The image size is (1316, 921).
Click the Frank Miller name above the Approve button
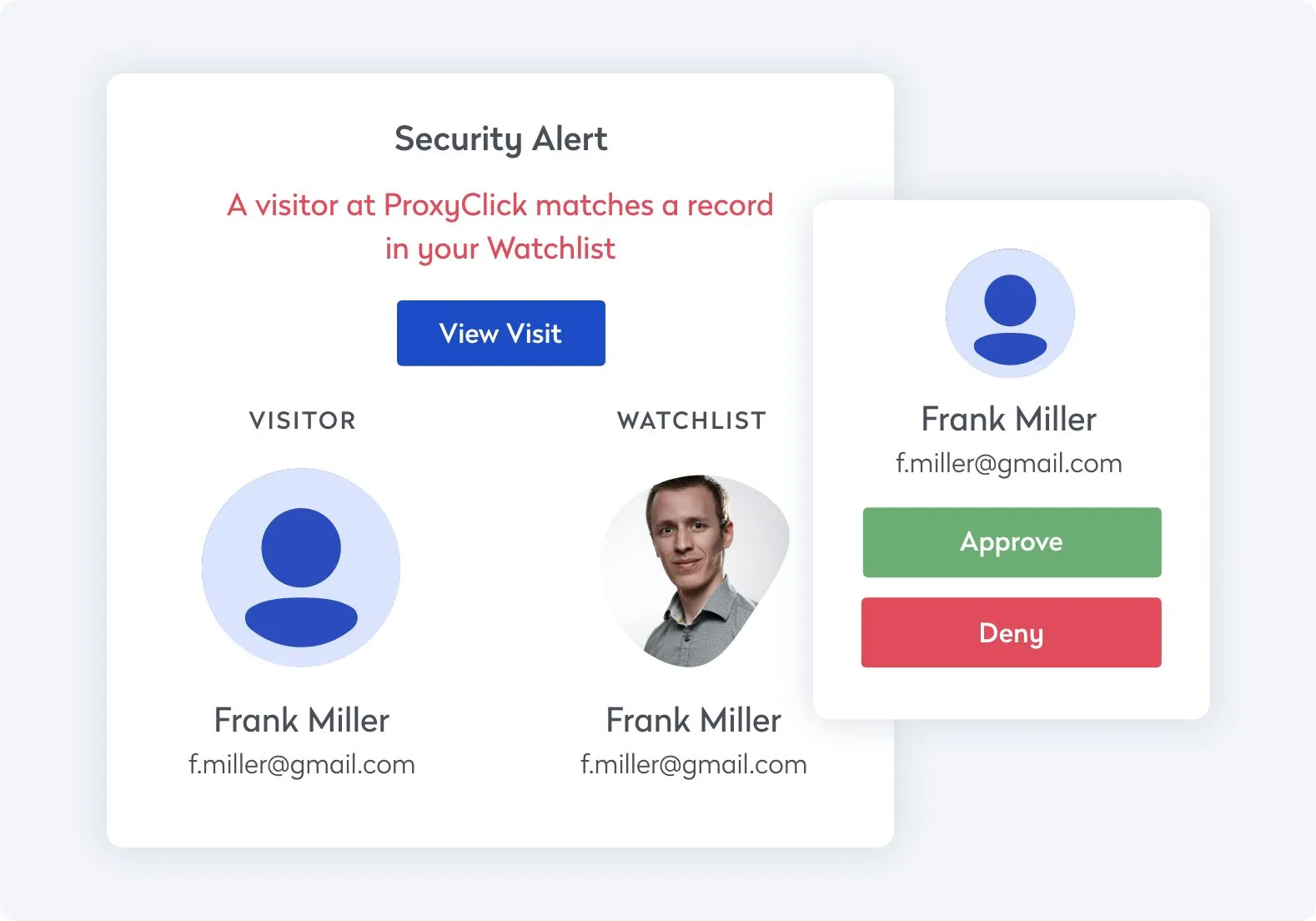point(1008,419)
